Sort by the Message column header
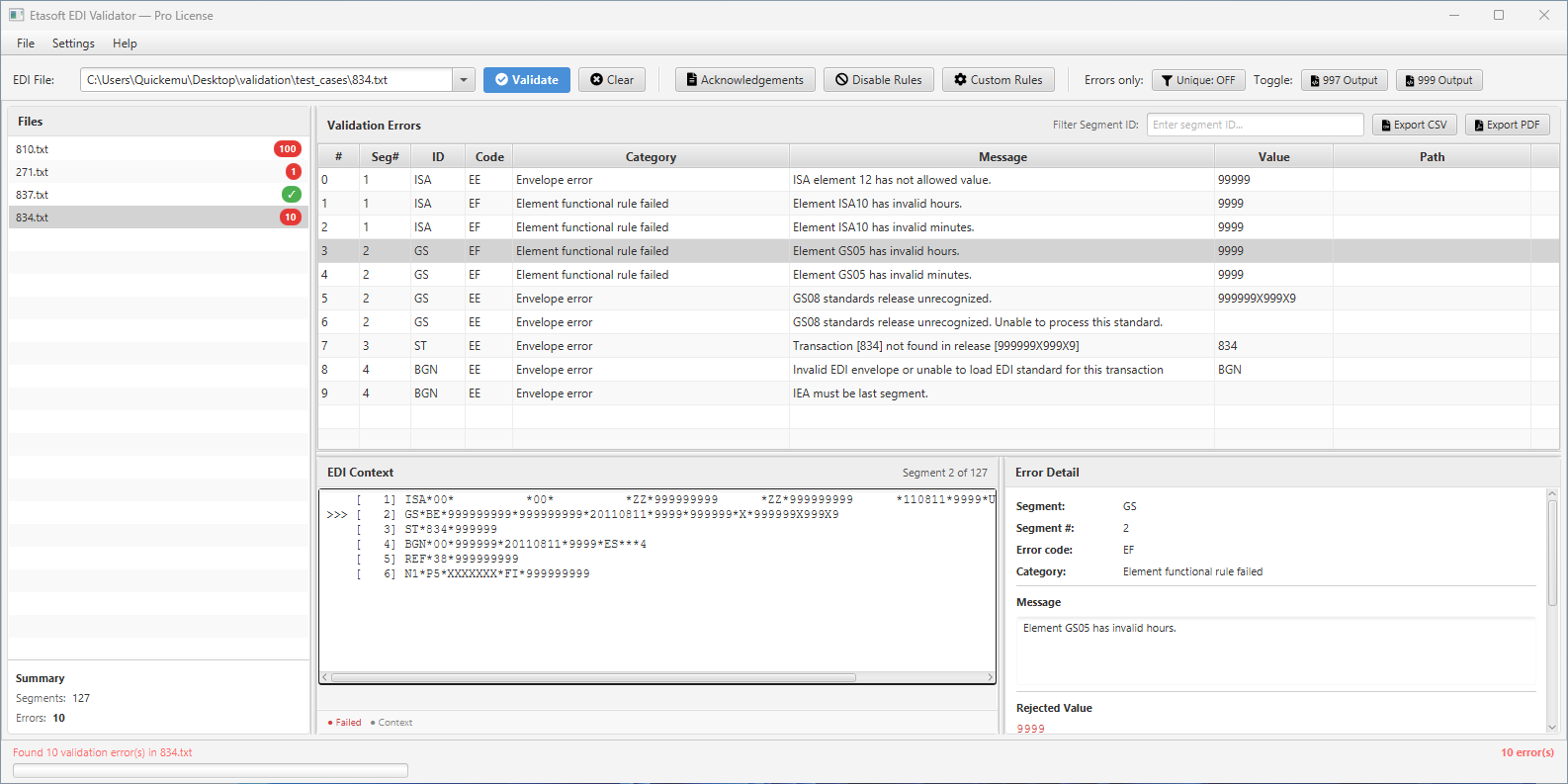The width and height of the screenshot is (1568, 784). pyautogui.click(x=1002, y=157)
